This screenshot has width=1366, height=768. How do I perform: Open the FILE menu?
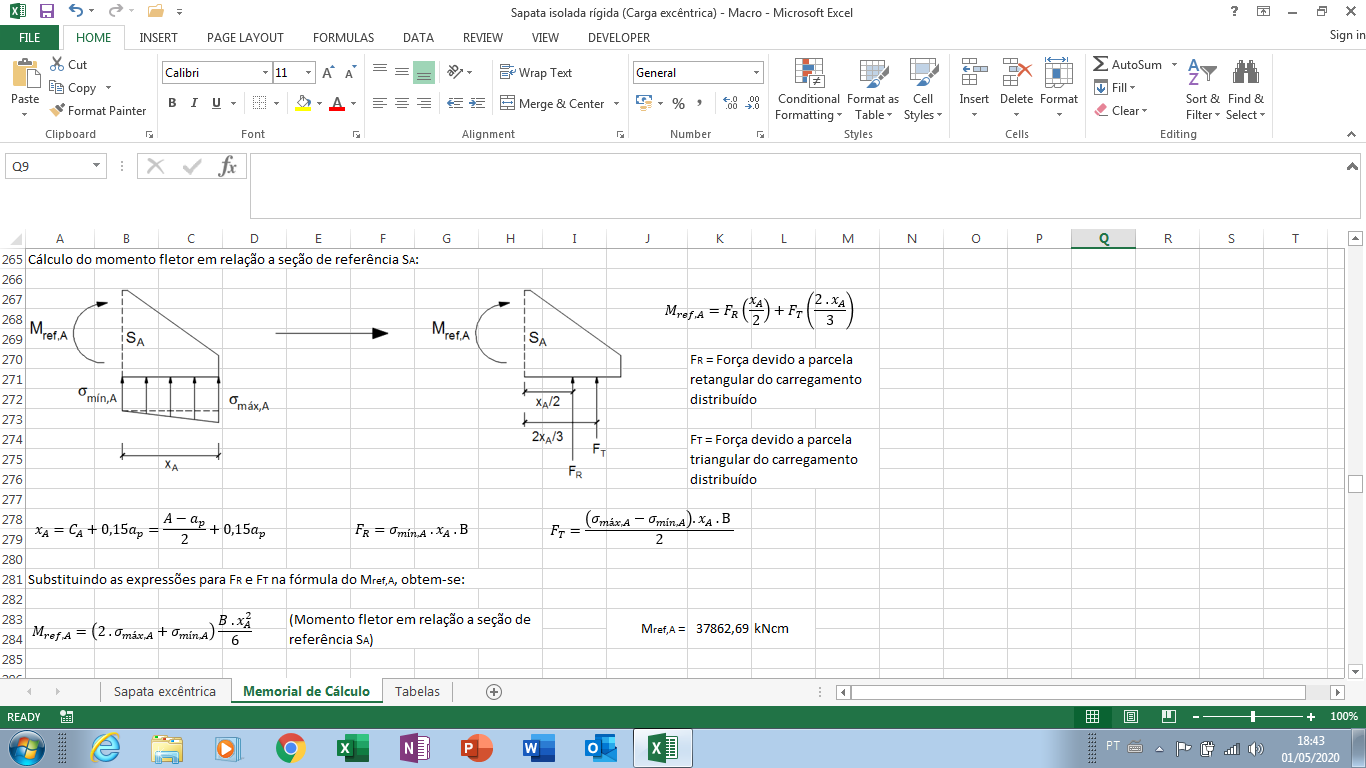pos(30,37)
